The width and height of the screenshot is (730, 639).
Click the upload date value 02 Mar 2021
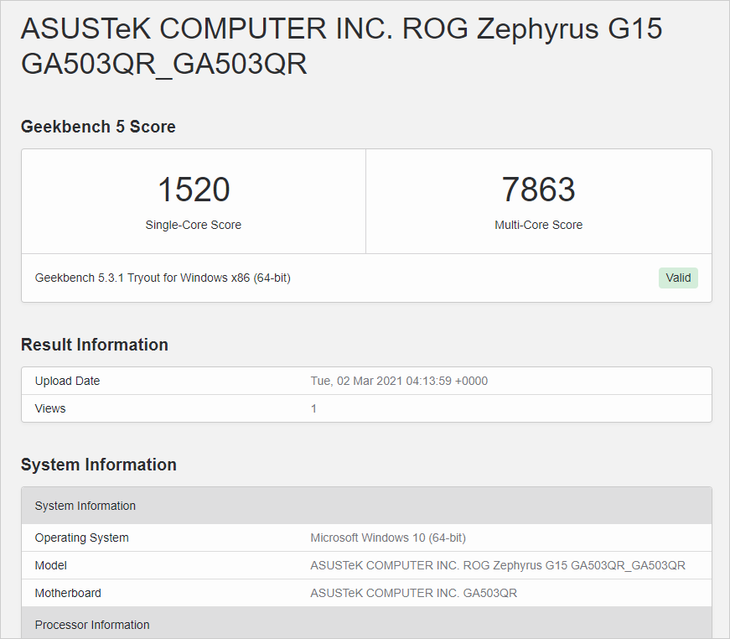pos(399,381)
